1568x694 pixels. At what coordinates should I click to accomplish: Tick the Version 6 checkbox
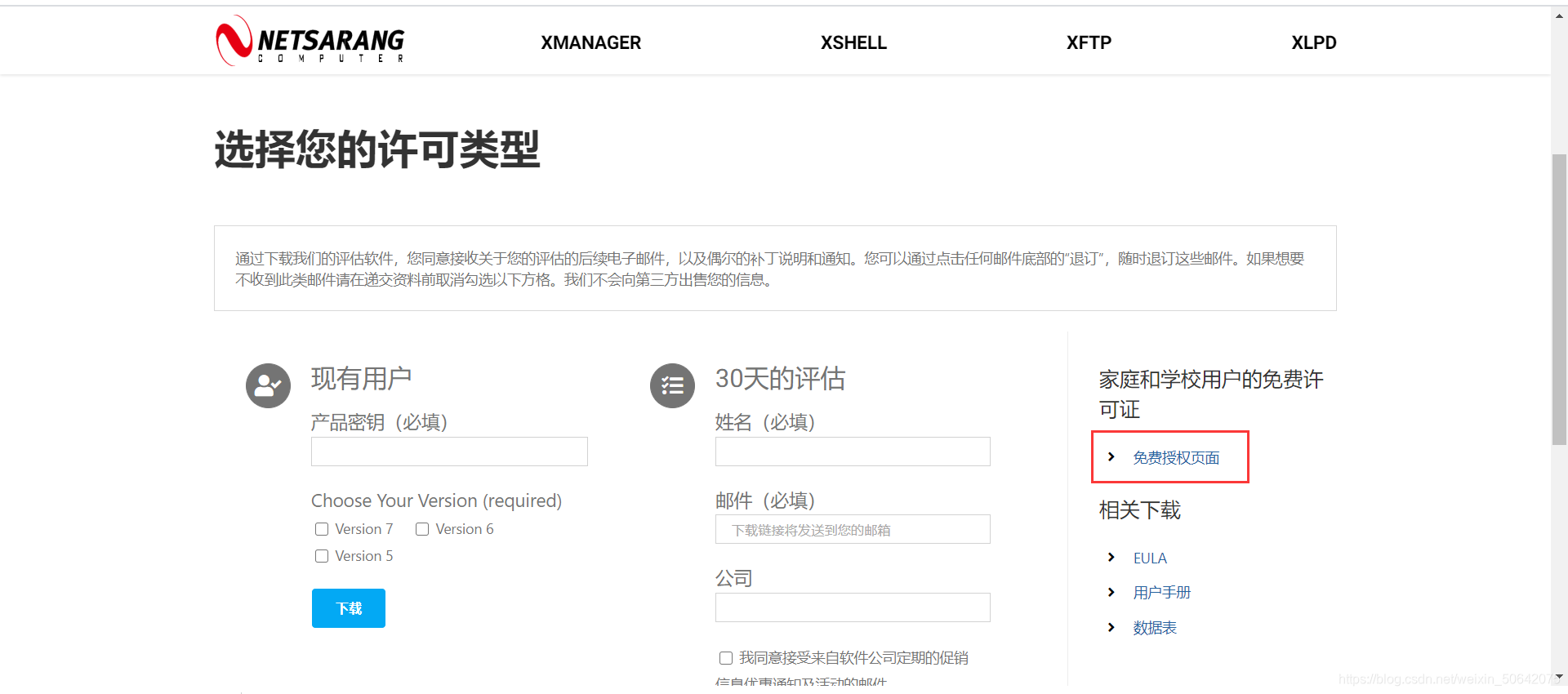422,529
